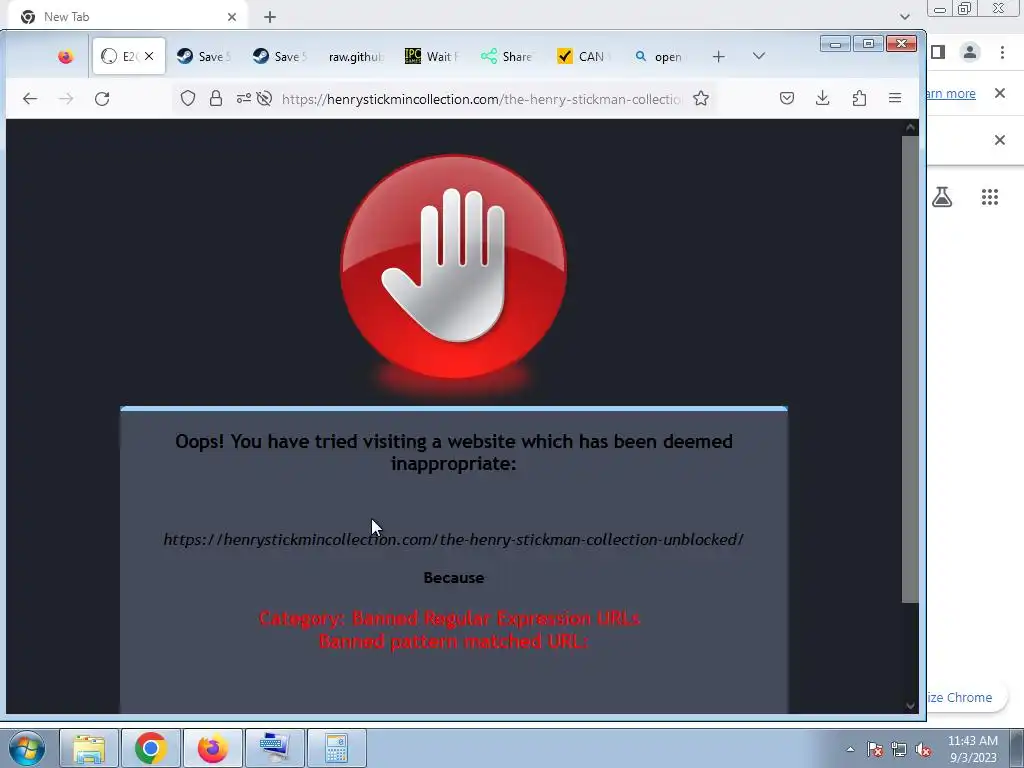Open Windows Explorer from taskbar
Screen dimensions: 1024x768
89,748
